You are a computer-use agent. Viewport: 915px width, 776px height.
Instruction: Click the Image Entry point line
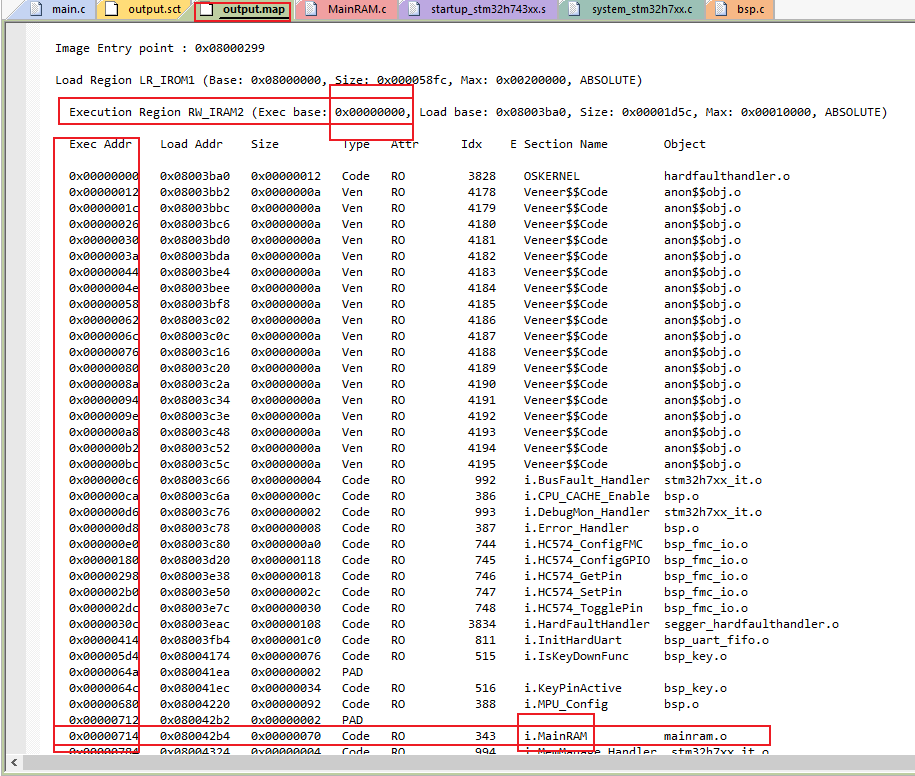[160, 48]
